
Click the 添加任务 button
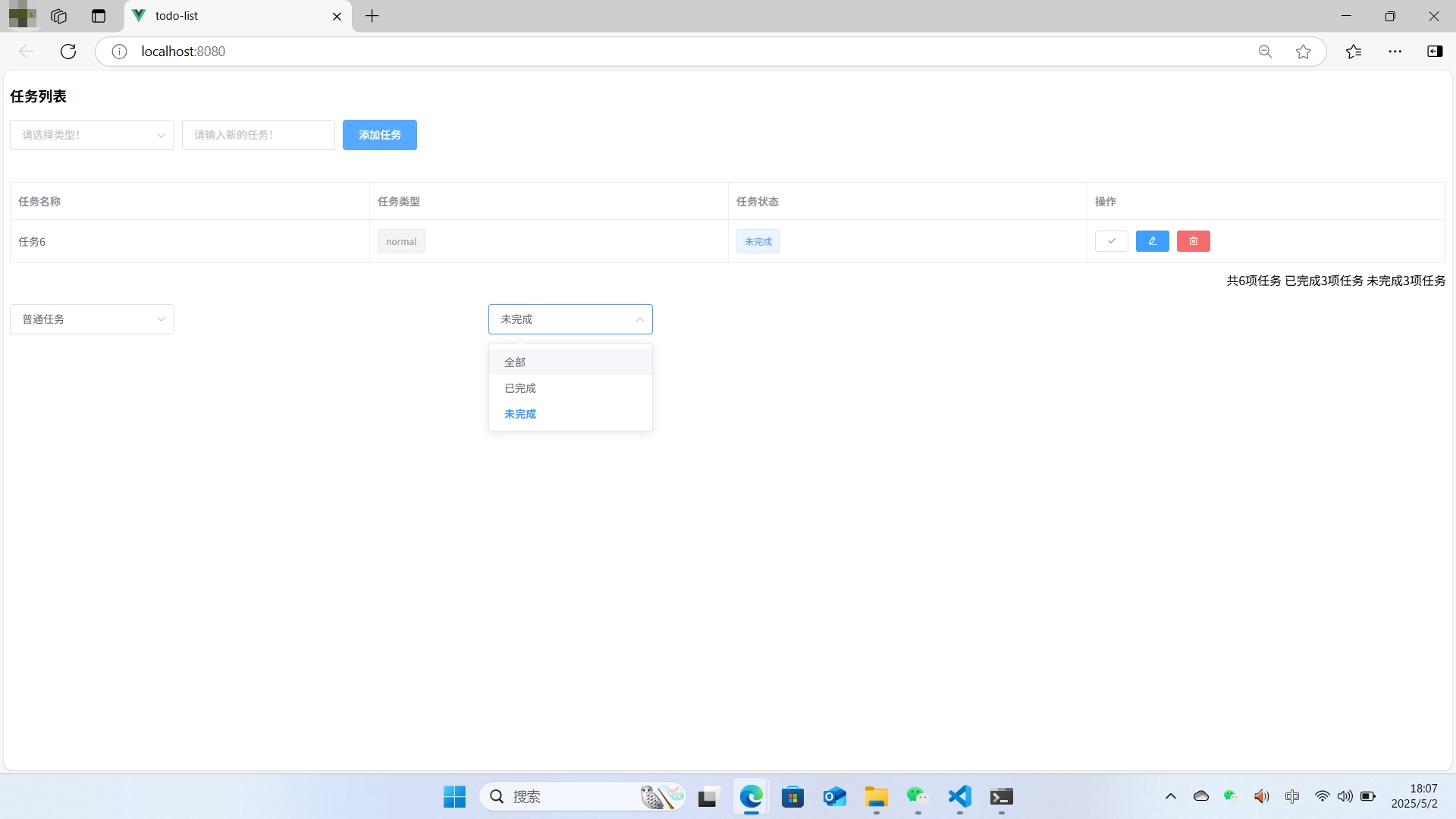[x=379, y=135]
